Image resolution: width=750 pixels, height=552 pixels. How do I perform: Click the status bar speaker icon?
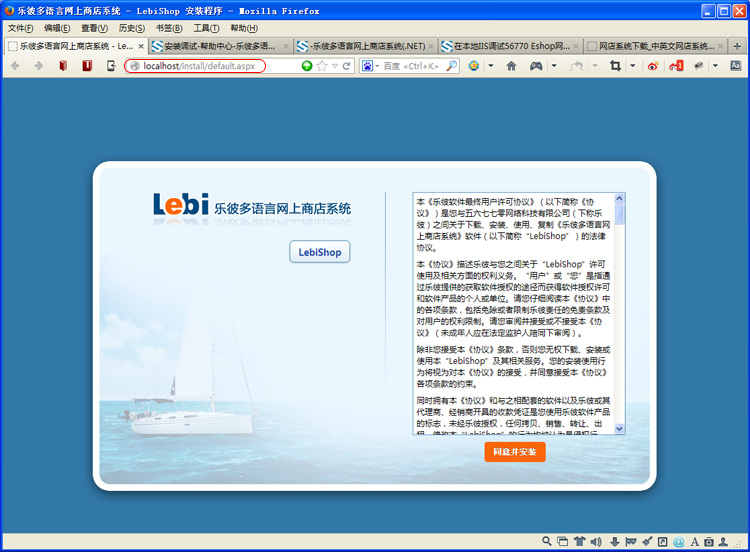point(596,541)
